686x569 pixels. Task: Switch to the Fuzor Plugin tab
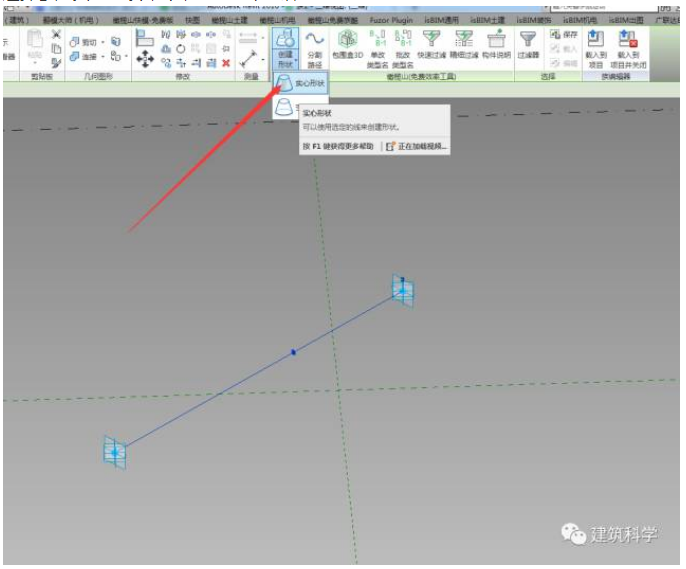[391, 20]
